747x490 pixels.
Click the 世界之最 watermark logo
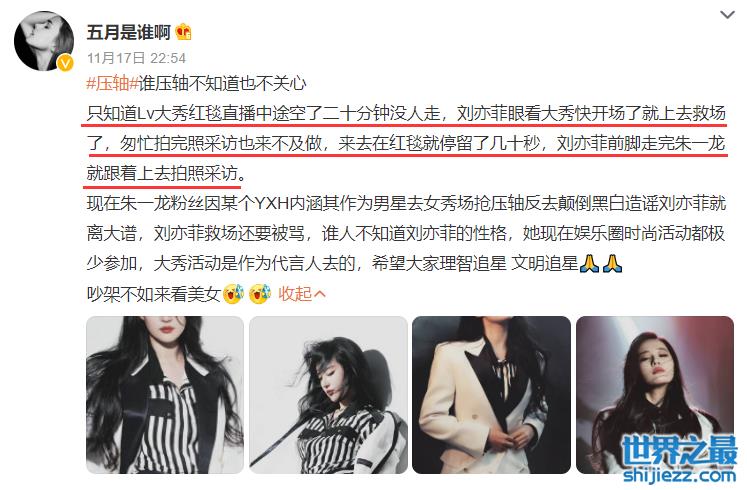(679, 450)
